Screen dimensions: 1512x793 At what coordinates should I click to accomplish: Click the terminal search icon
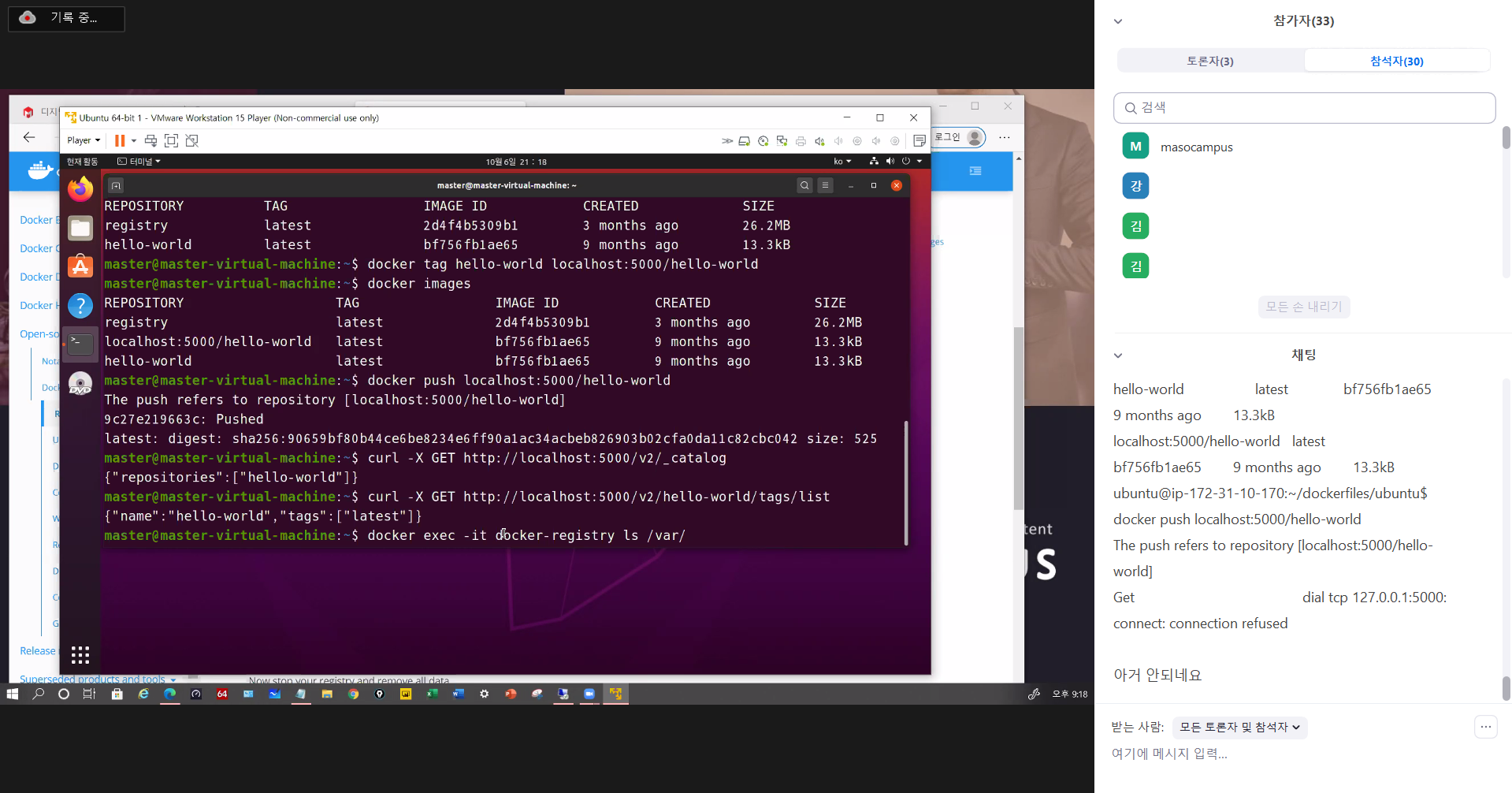(804, 185)
